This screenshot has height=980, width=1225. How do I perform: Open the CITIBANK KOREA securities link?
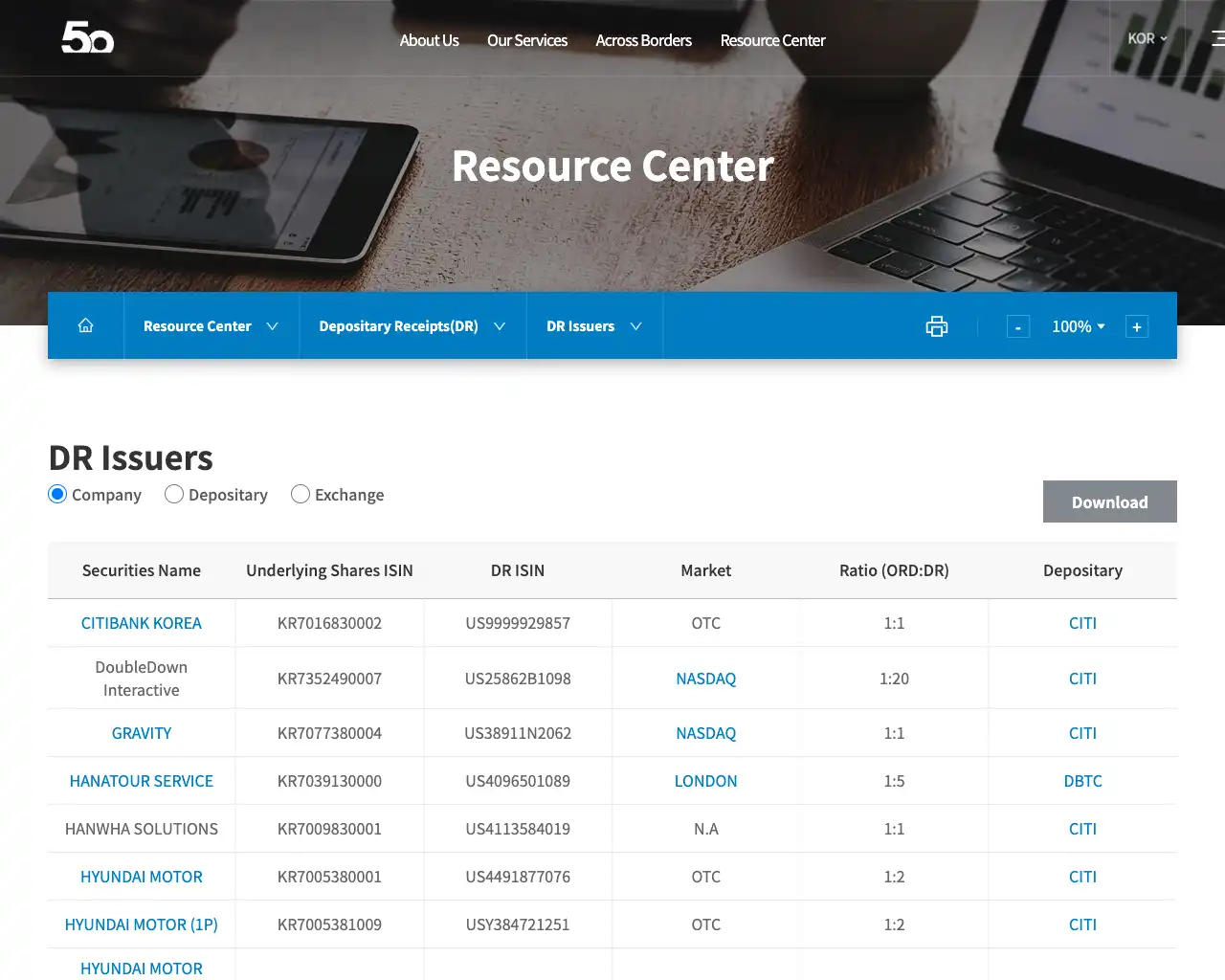tap(141, 623)
